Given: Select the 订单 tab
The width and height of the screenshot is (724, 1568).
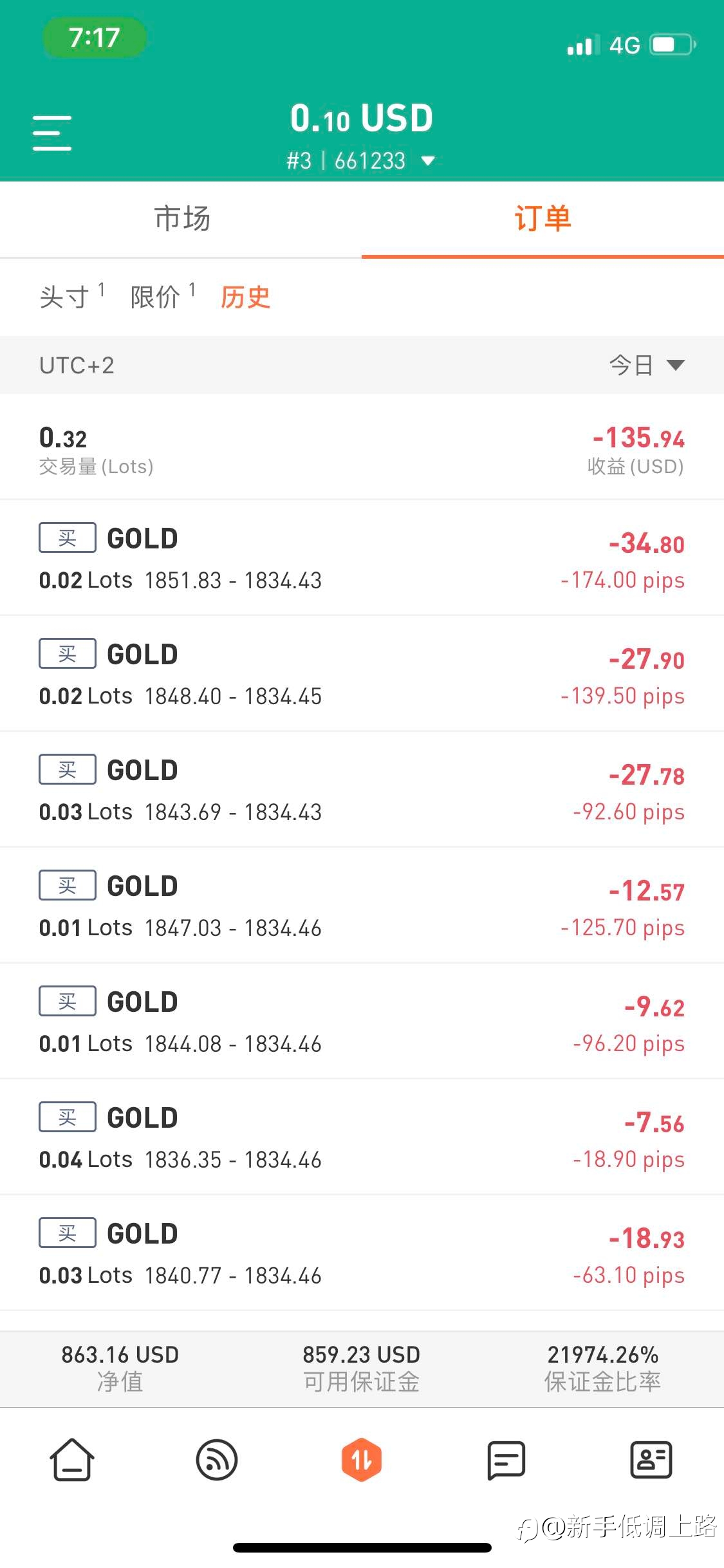Looking at the screenshot, I should 543,219.
